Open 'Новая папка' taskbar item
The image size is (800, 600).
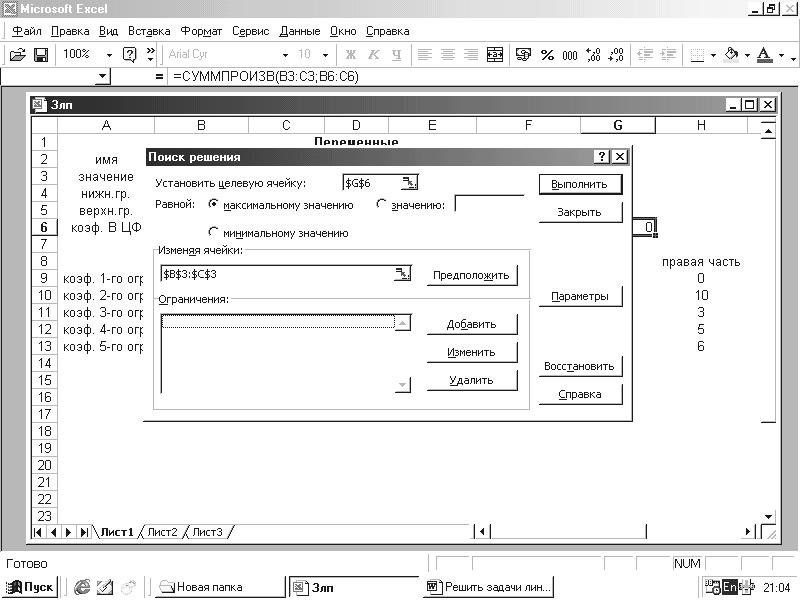pyautogui.click(x=218, y=587)
